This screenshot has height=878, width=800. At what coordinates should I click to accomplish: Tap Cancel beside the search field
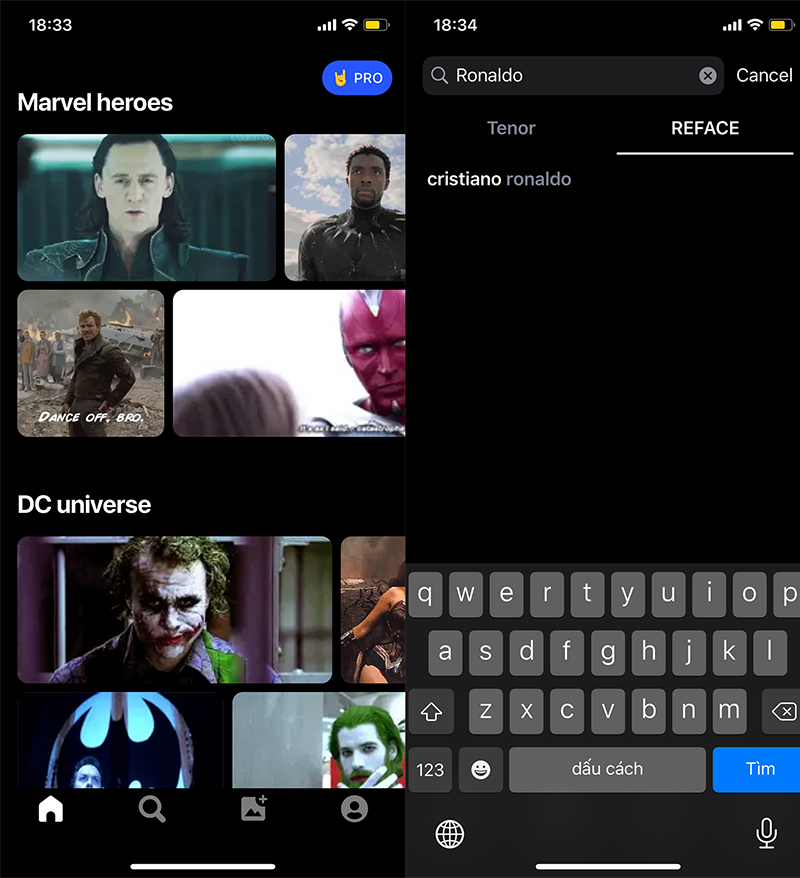[x=764, y=75]
